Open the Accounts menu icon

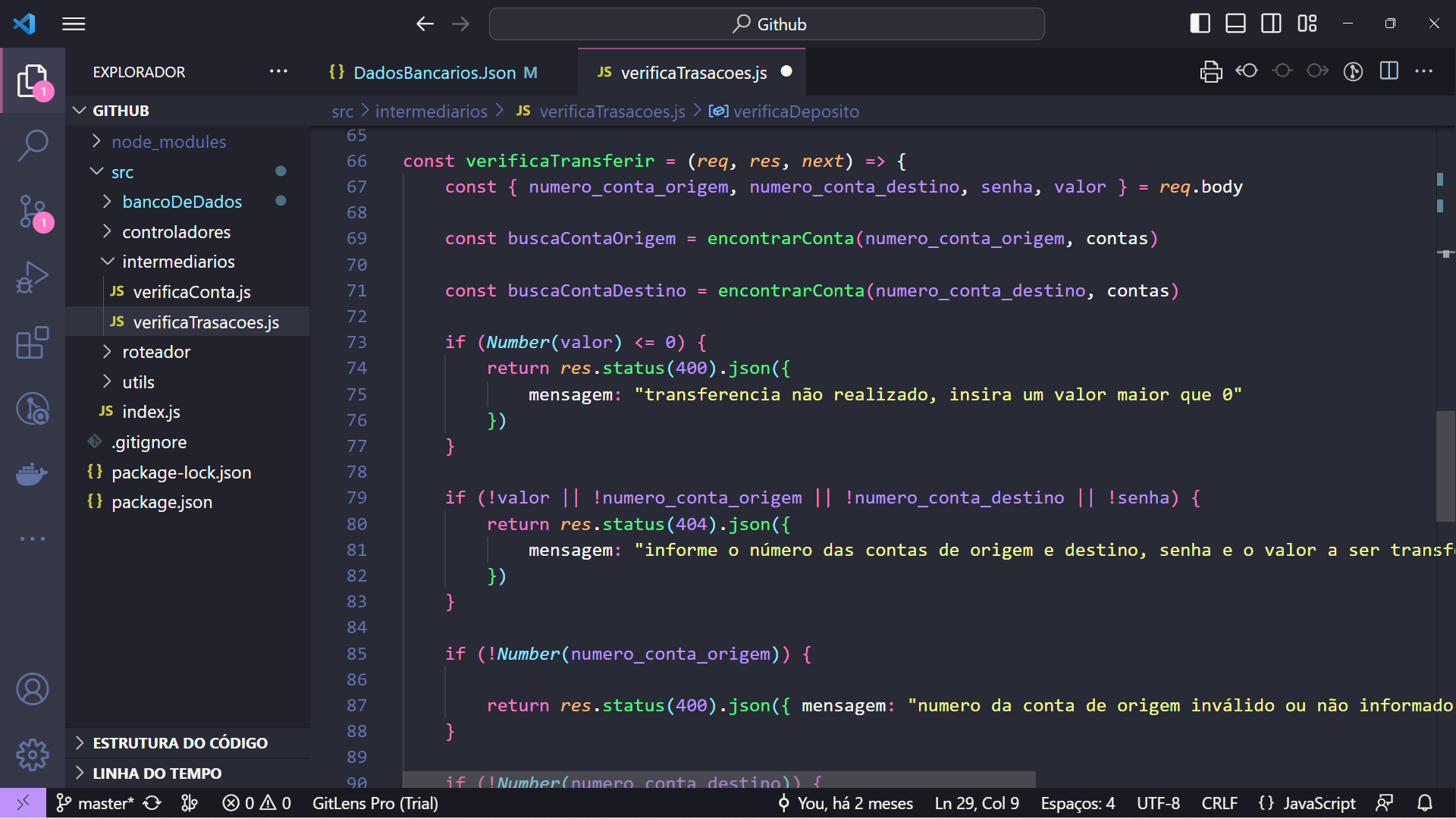33,689
